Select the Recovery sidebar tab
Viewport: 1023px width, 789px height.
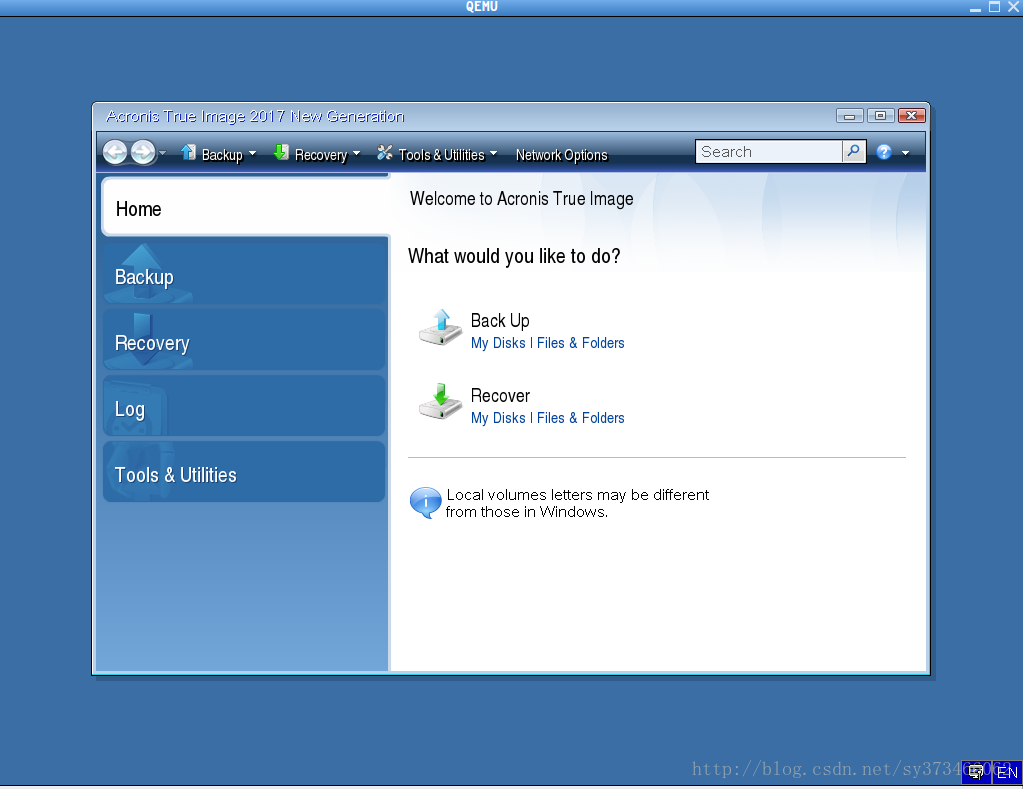pyautogui.click(x=244, y=340)
